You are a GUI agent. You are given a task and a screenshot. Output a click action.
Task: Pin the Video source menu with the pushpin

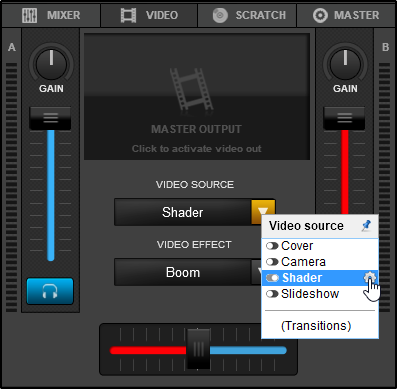pyautogui.click(x=366, y=226)
